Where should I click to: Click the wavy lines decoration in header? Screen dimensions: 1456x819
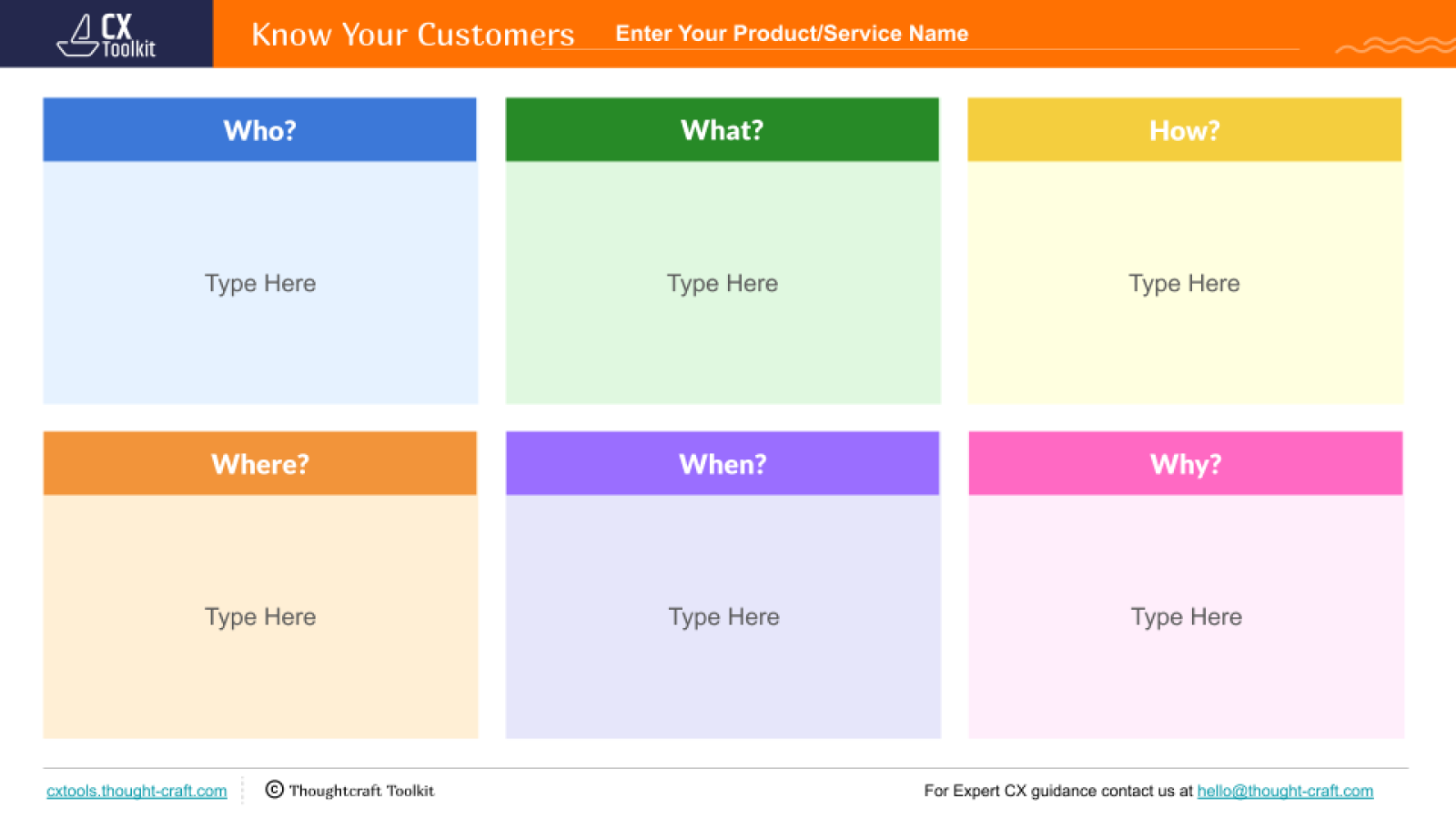tap(1394, 45)
